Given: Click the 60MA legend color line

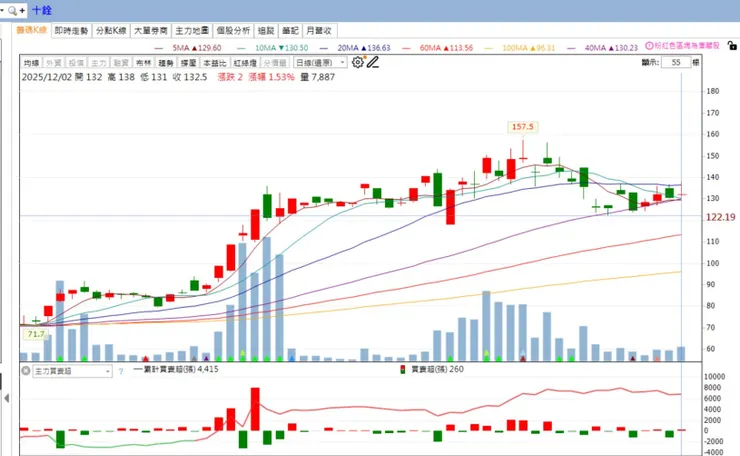Looking at the screenshot, I should tap(406, 48).
